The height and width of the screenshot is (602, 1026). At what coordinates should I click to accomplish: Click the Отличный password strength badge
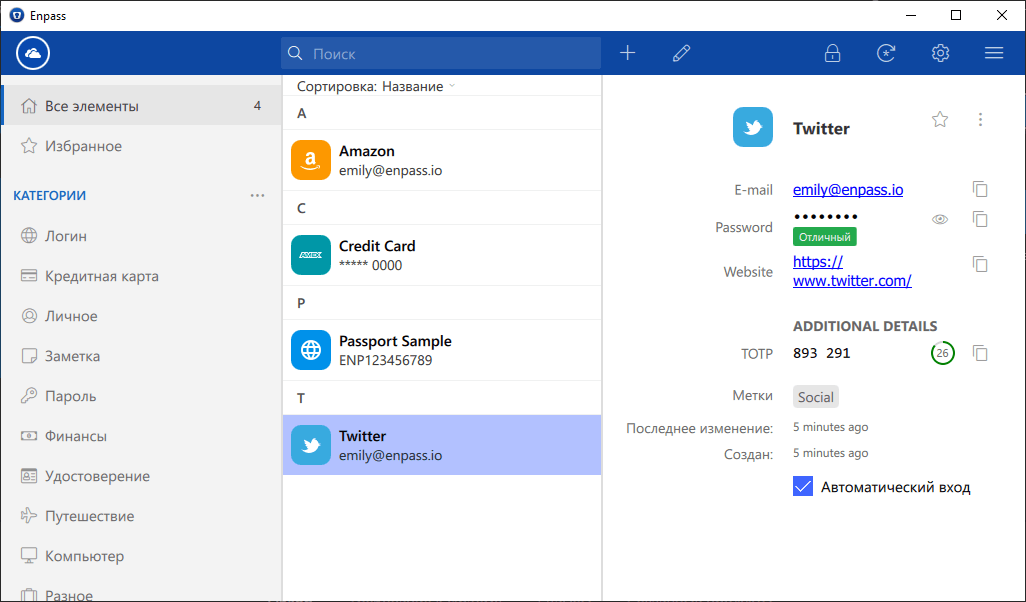[x=824, y=237]
